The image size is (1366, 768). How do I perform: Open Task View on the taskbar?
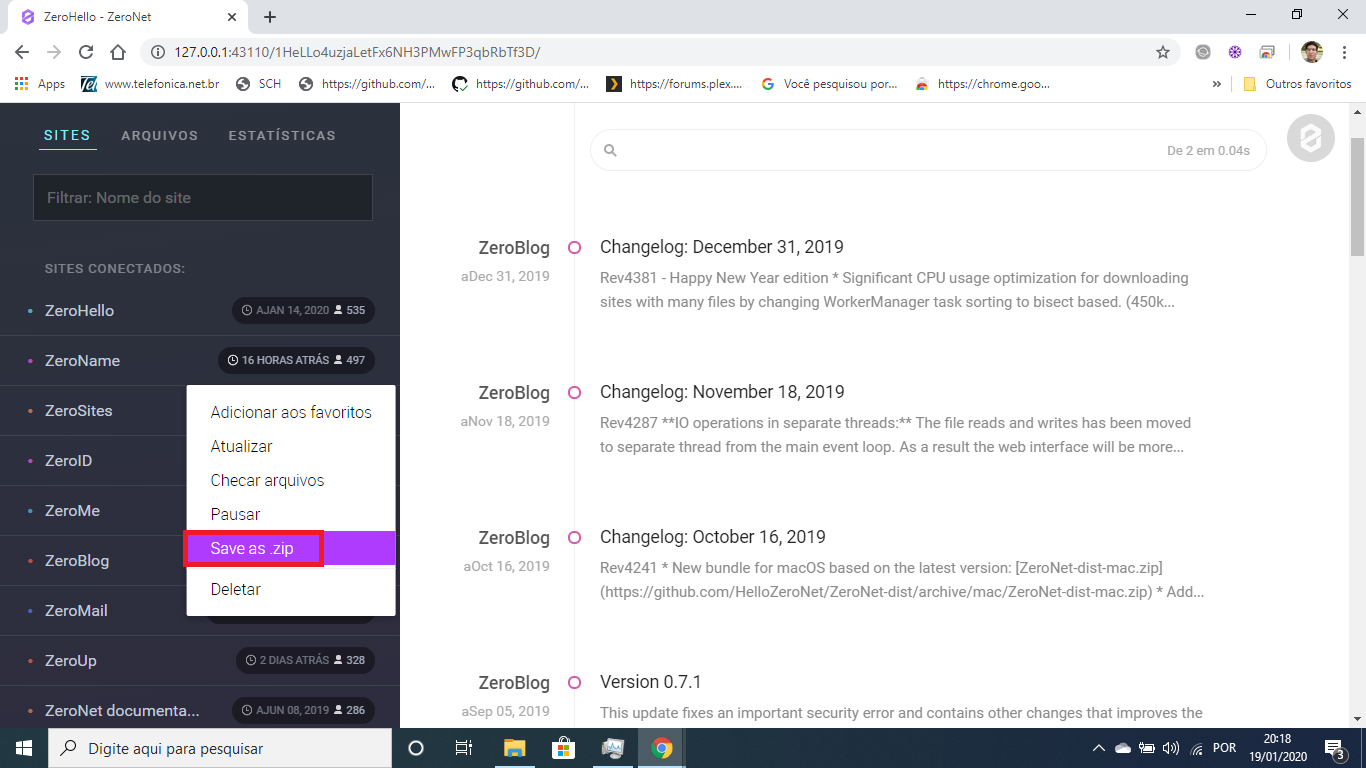coord(464,748)
